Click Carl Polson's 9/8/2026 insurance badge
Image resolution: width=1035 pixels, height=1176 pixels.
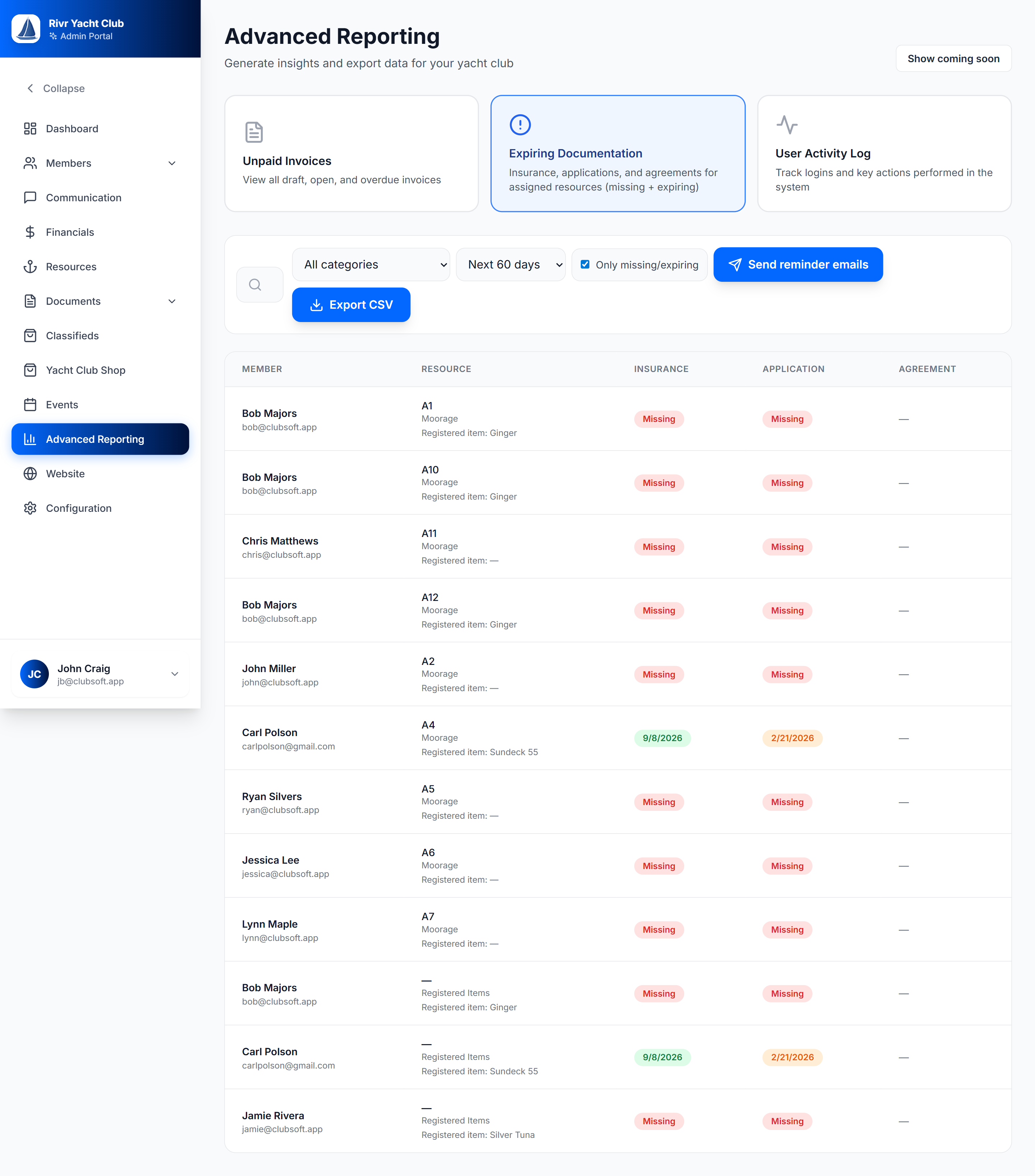662,738
